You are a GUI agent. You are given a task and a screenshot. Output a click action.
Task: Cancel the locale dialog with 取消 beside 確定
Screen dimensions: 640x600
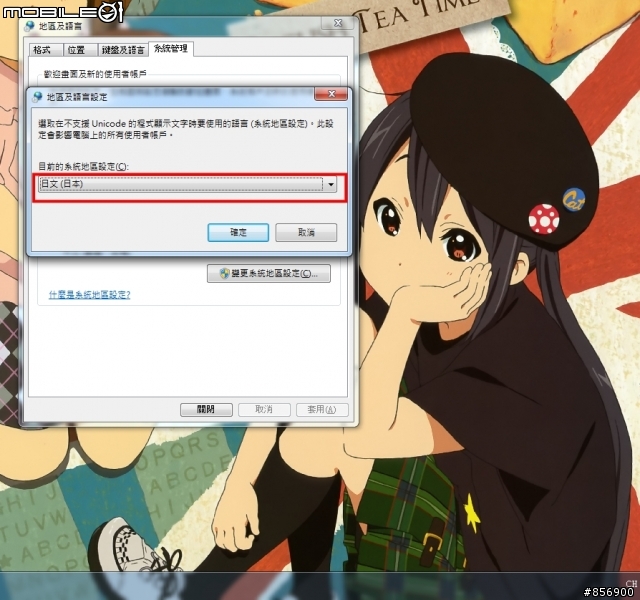click(x=306, y=233)
